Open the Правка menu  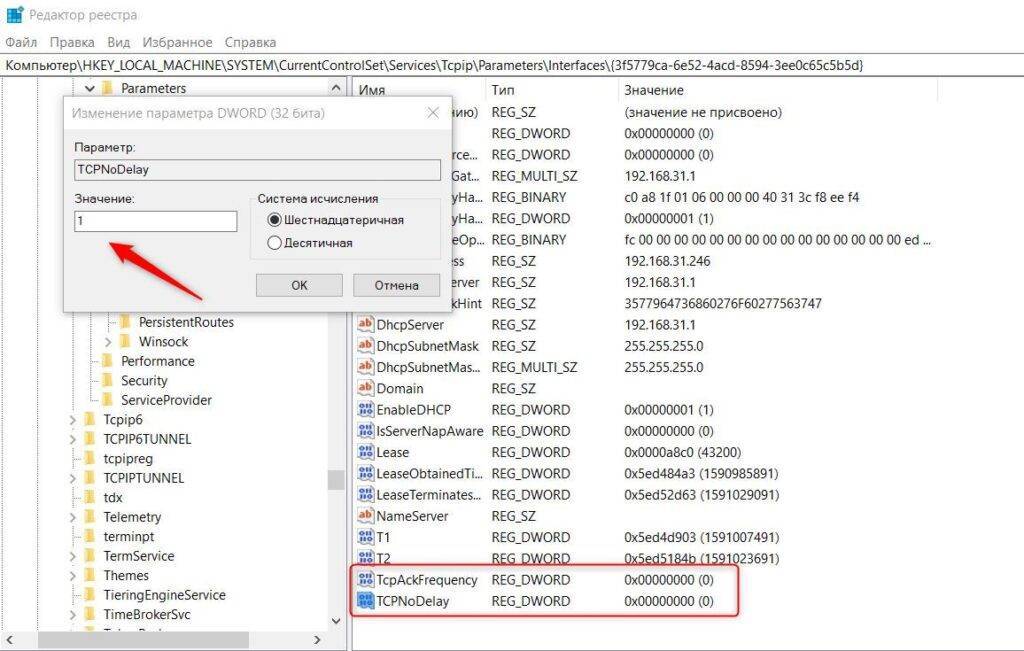(72, 42)
